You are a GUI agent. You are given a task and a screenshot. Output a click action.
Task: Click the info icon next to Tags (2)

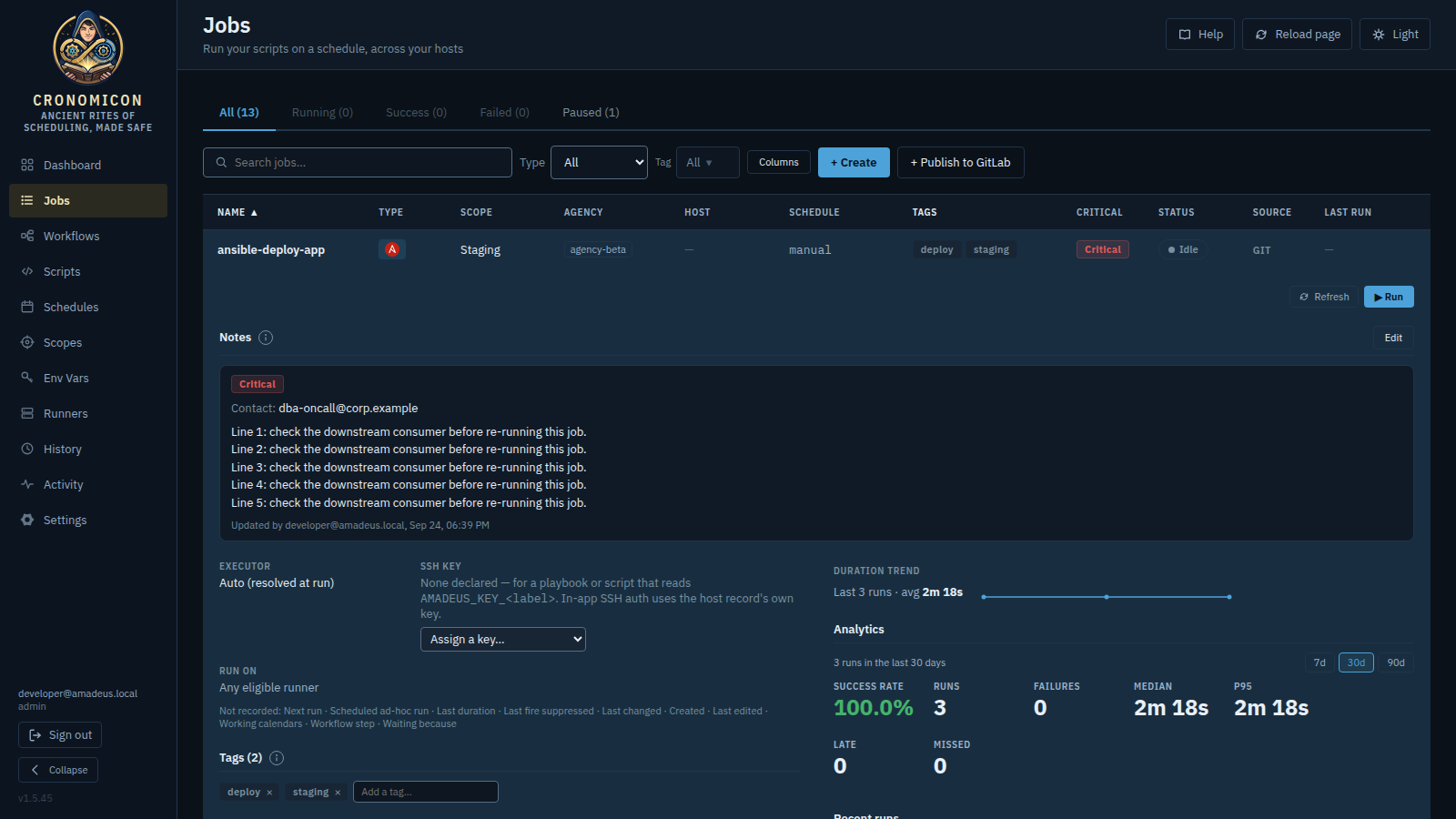coord(277,758)
